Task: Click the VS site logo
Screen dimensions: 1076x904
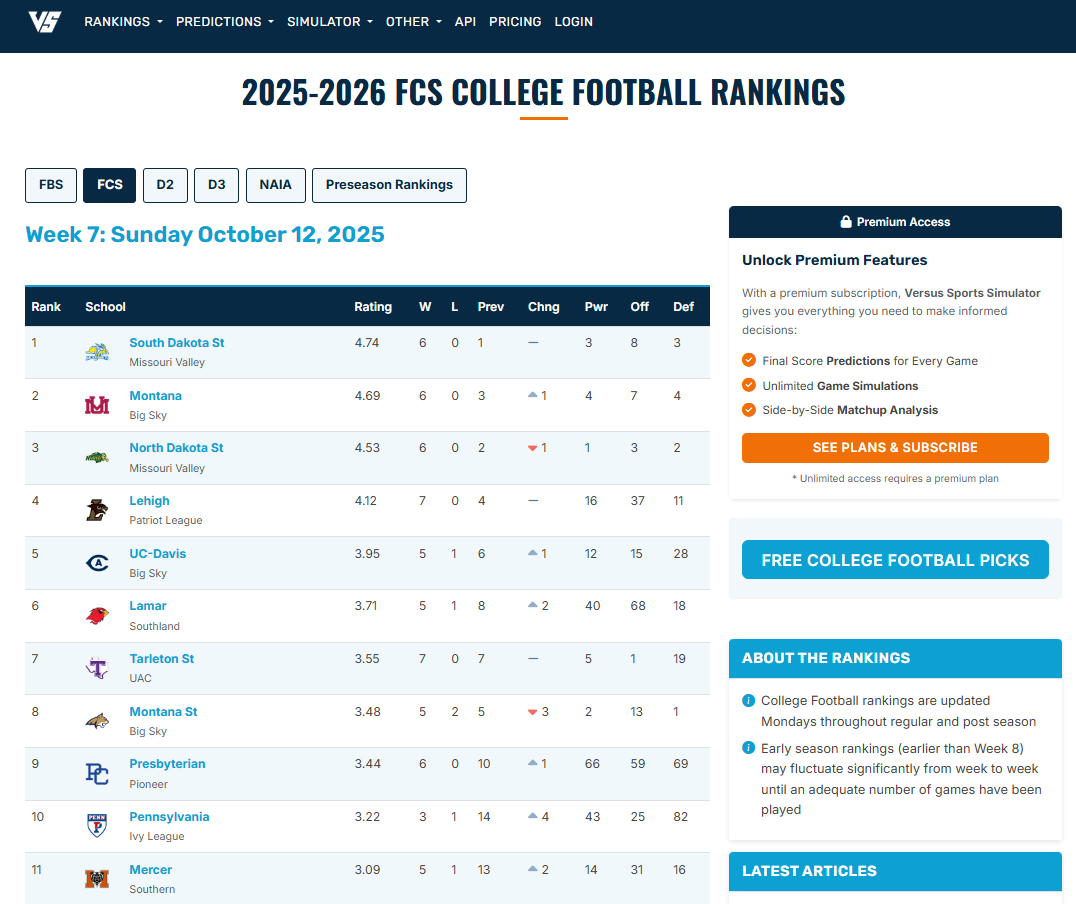Action: click(x=45, y=21)
